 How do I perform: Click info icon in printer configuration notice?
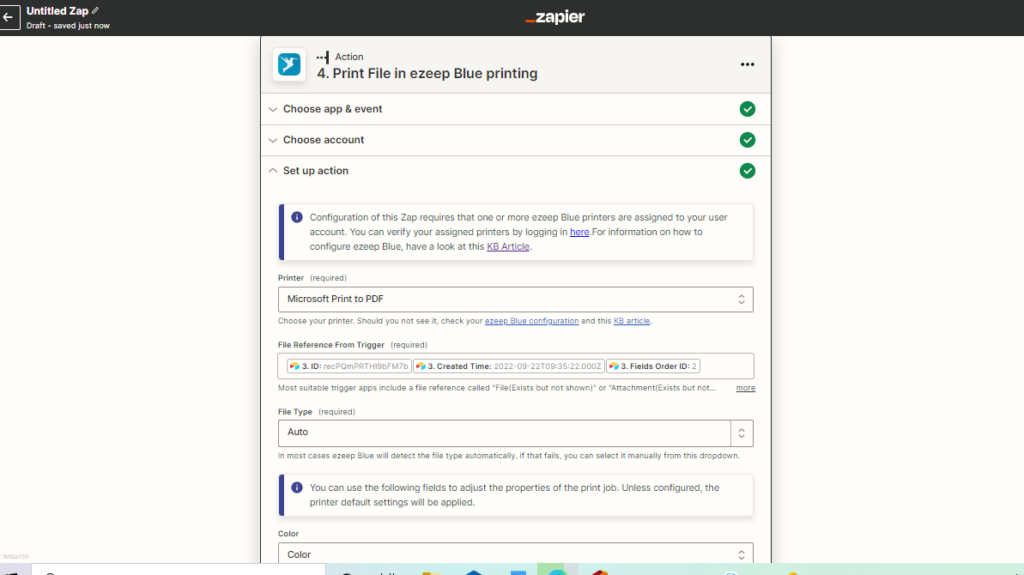coord(296,217)
